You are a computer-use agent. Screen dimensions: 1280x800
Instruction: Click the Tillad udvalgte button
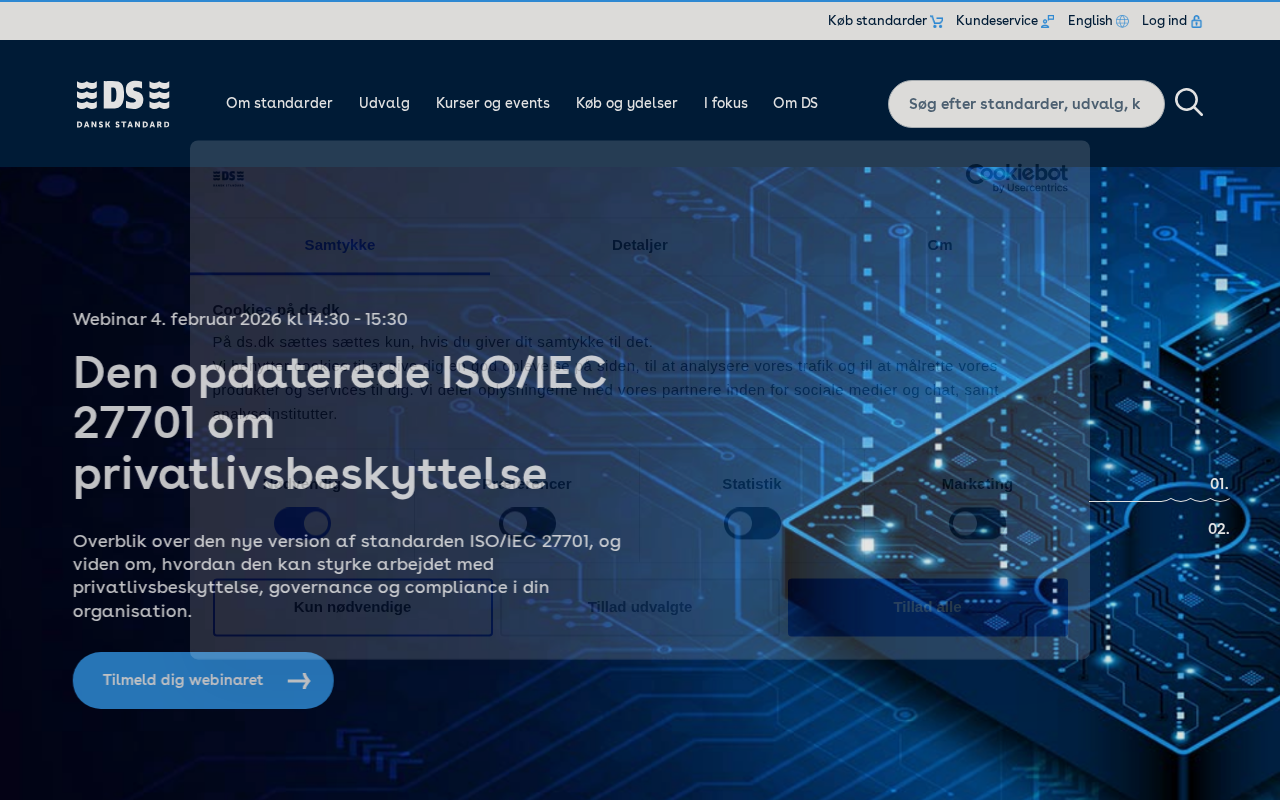point(640,607)
